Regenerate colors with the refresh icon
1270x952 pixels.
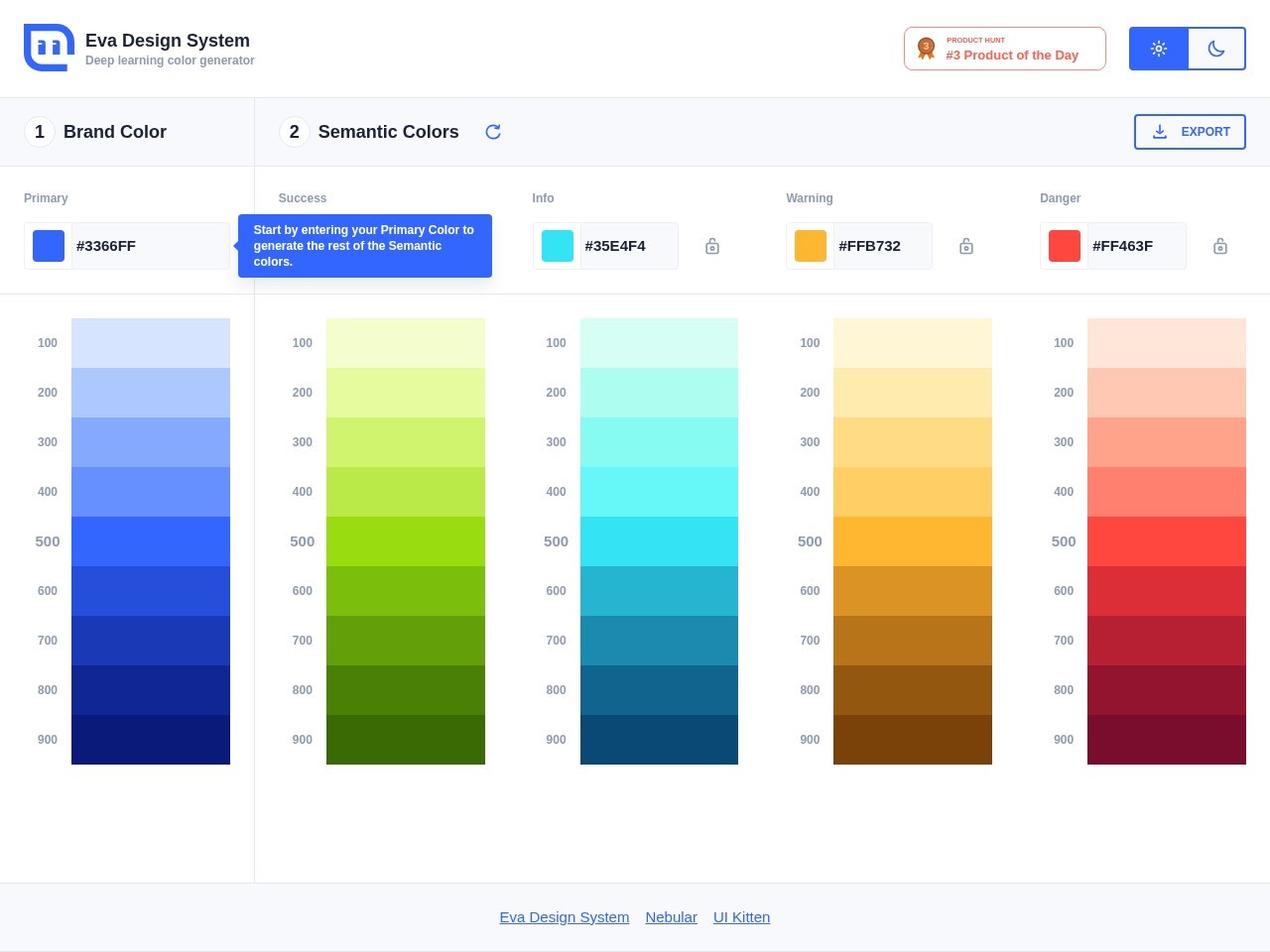(x=493, y=131)
